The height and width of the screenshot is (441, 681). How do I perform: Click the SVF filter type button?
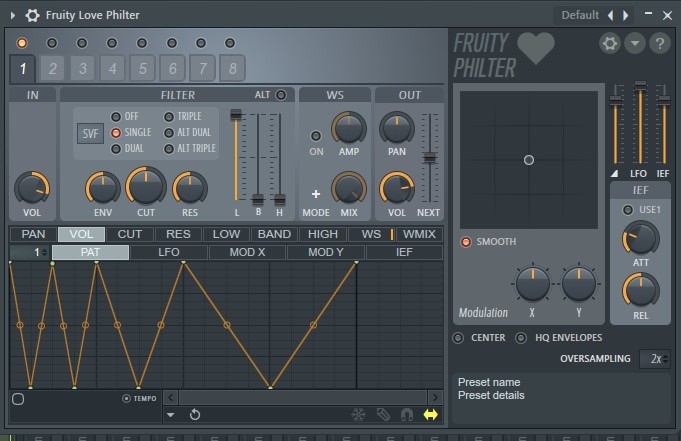pos(90,133)
